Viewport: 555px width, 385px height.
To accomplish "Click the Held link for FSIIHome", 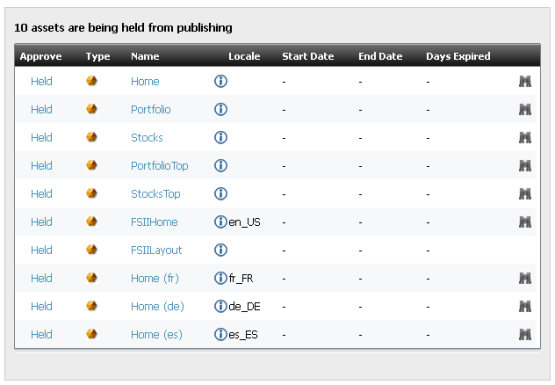I will (41, 222).
